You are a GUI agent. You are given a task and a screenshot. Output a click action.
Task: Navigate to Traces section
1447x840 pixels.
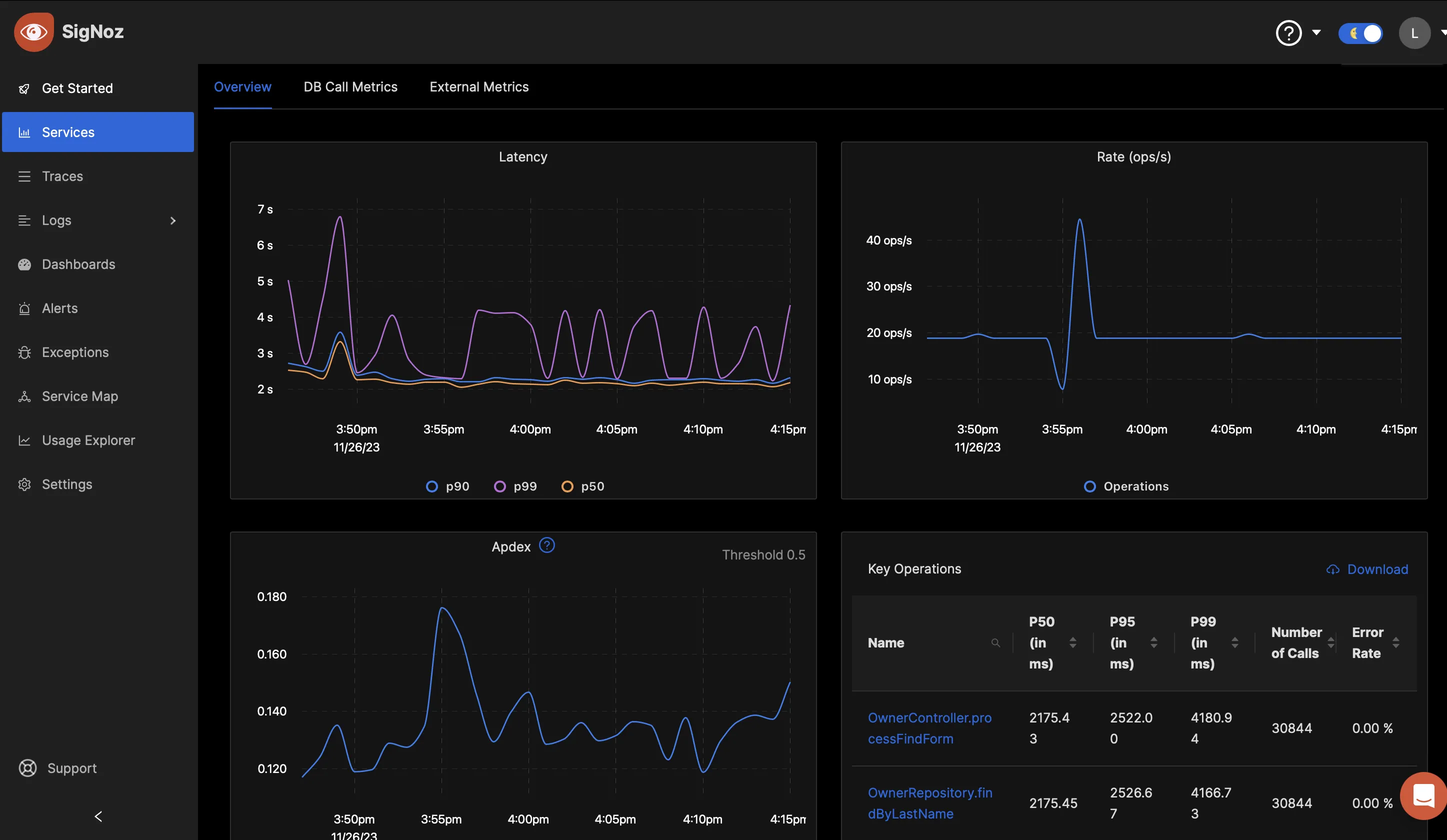click(x=61, y=176)
